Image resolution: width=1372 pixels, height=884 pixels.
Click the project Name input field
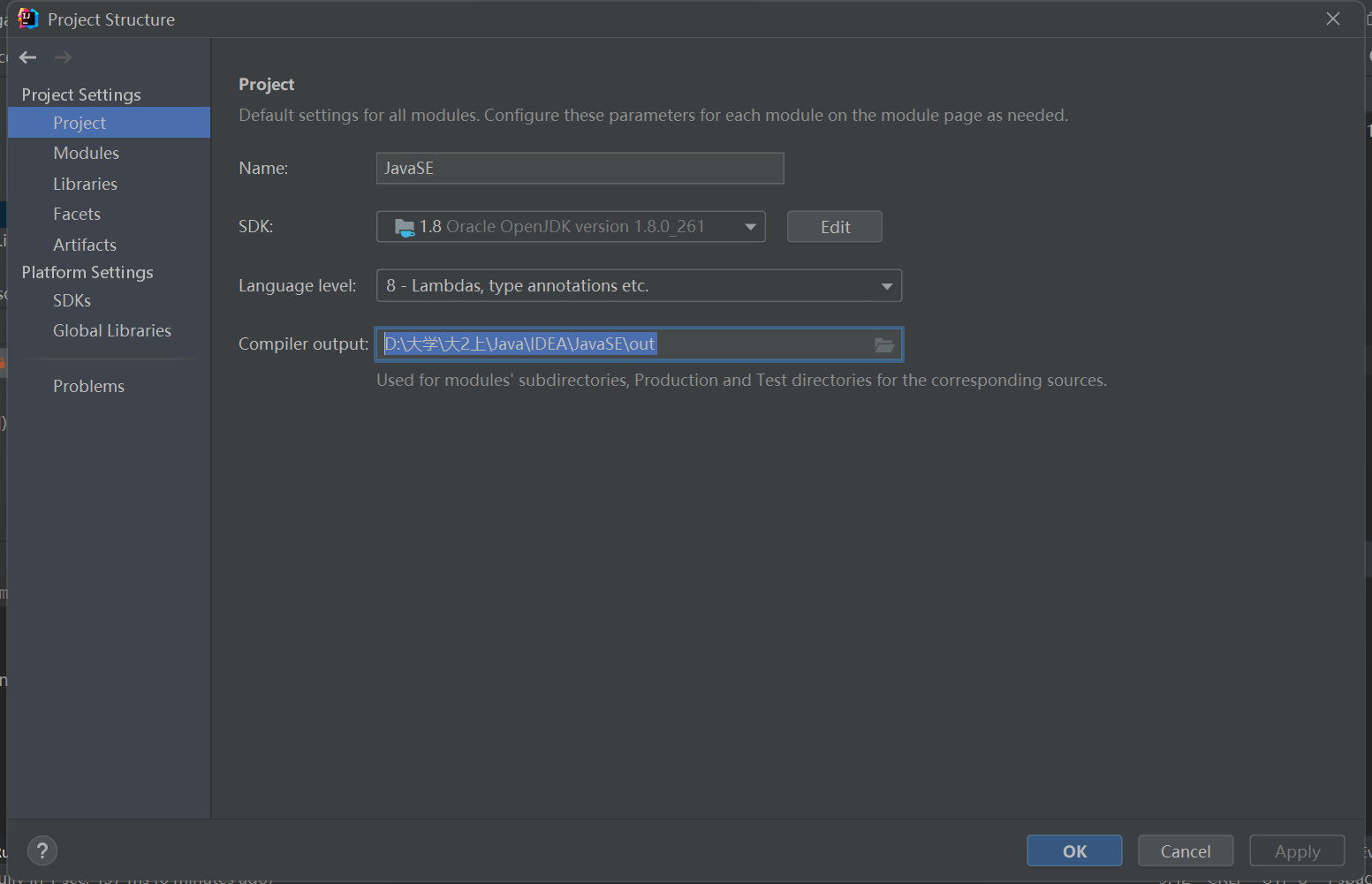pyautogui.click(x=580, y=169)
